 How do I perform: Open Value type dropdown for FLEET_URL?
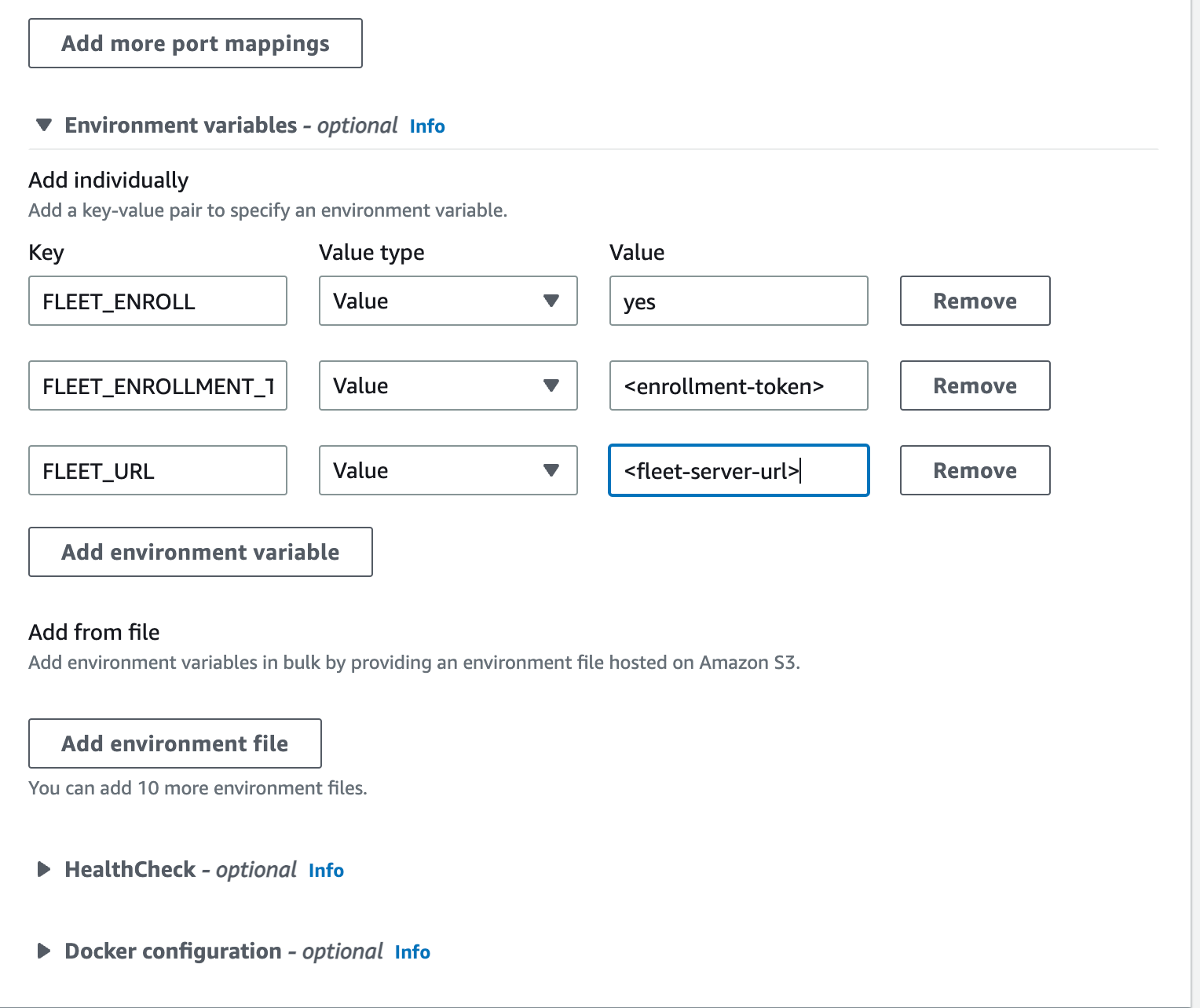(x=448, y=470)
